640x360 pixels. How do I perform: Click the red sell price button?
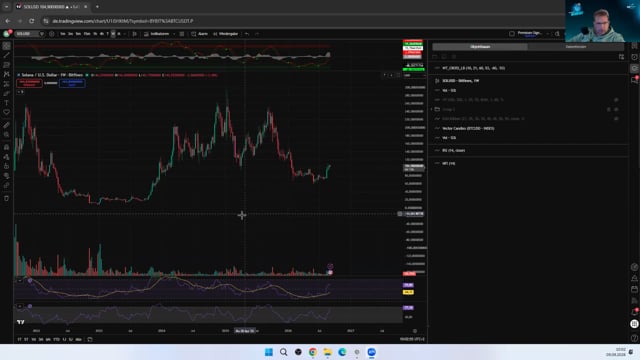coord(29,83)
